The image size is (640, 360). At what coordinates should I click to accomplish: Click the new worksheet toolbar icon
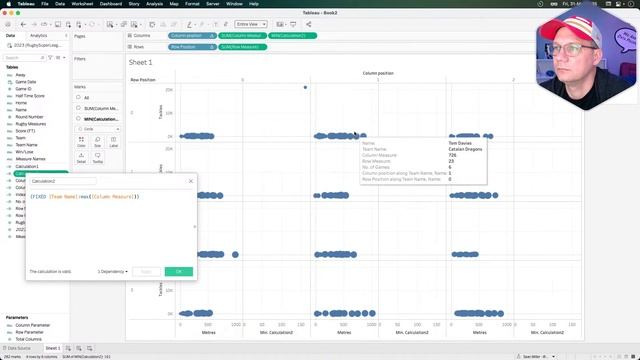click(110, 24)
